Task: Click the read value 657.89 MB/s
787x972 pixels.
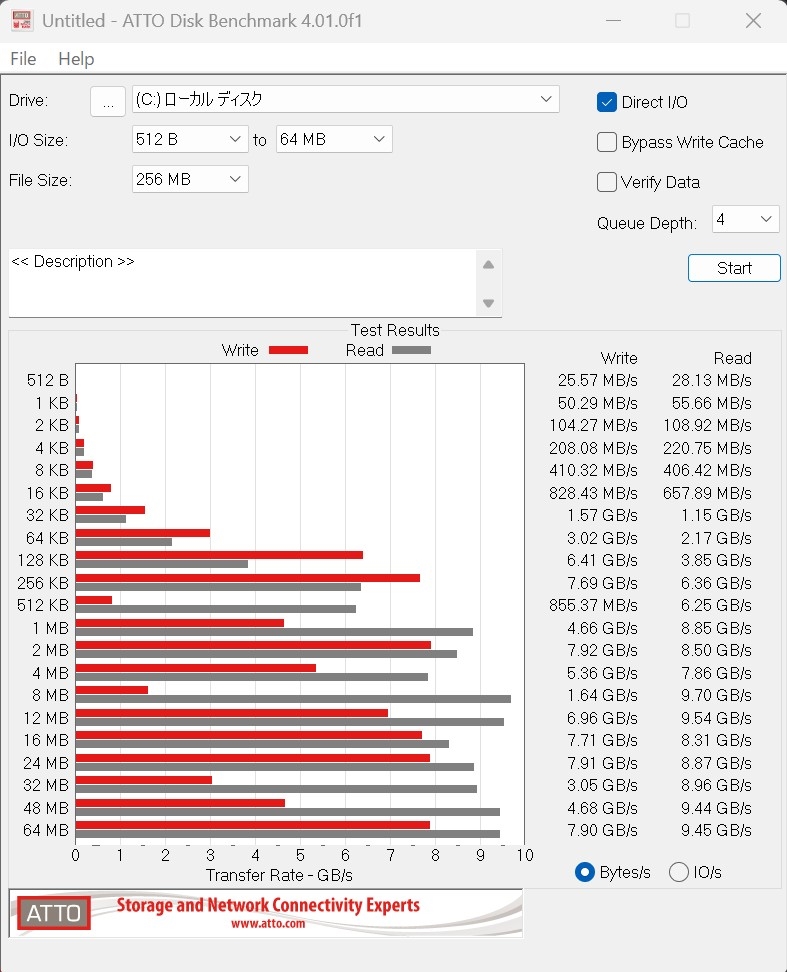Action: click(707, 493)
